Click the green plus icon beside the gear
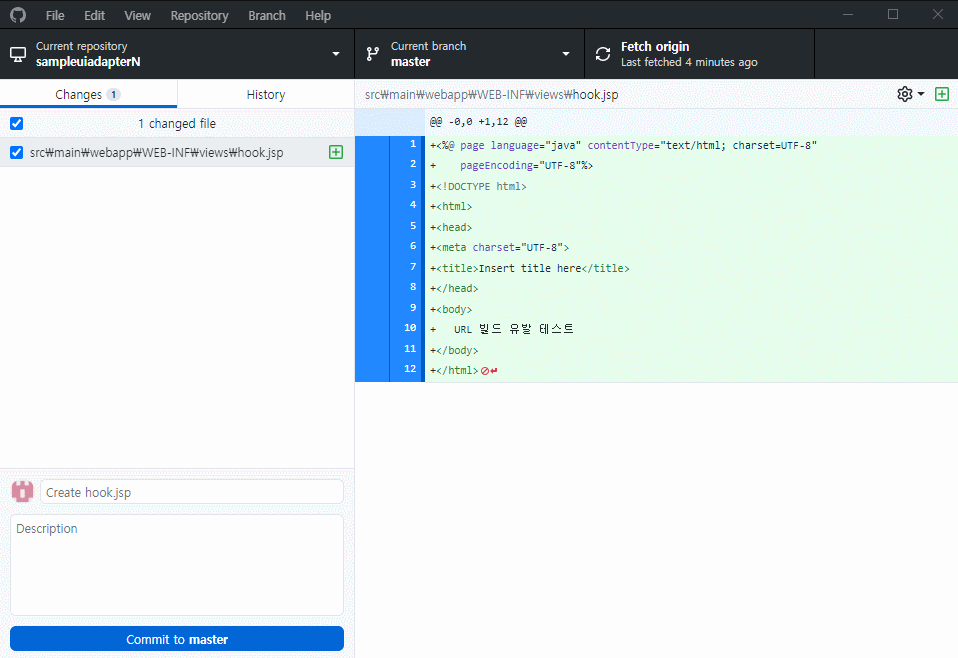Screen dimensions: 958x658 click(941, 93)
